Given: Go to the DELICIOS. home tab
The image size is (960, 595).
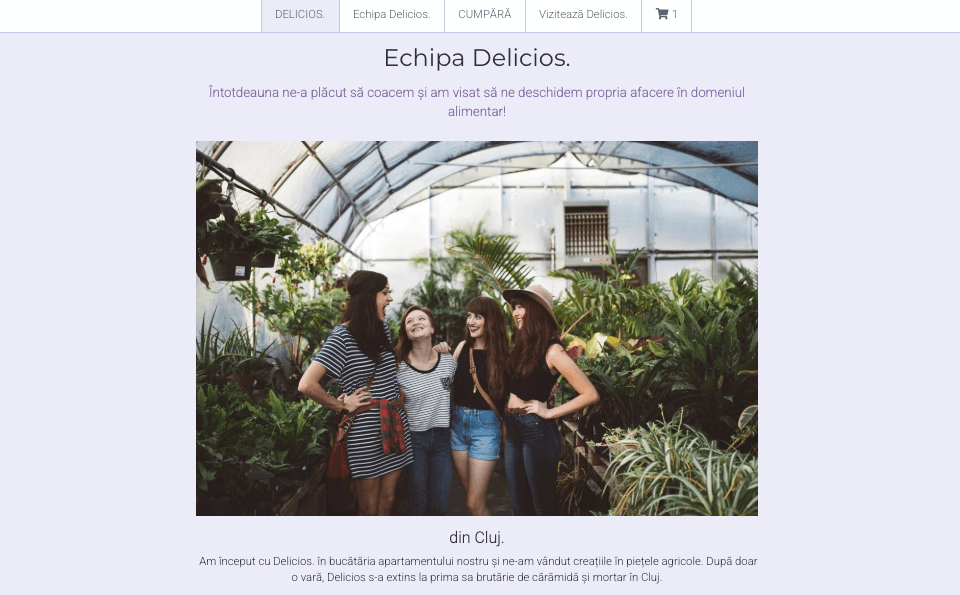Looking at the screenshot, I should click(x=300, y=15).
